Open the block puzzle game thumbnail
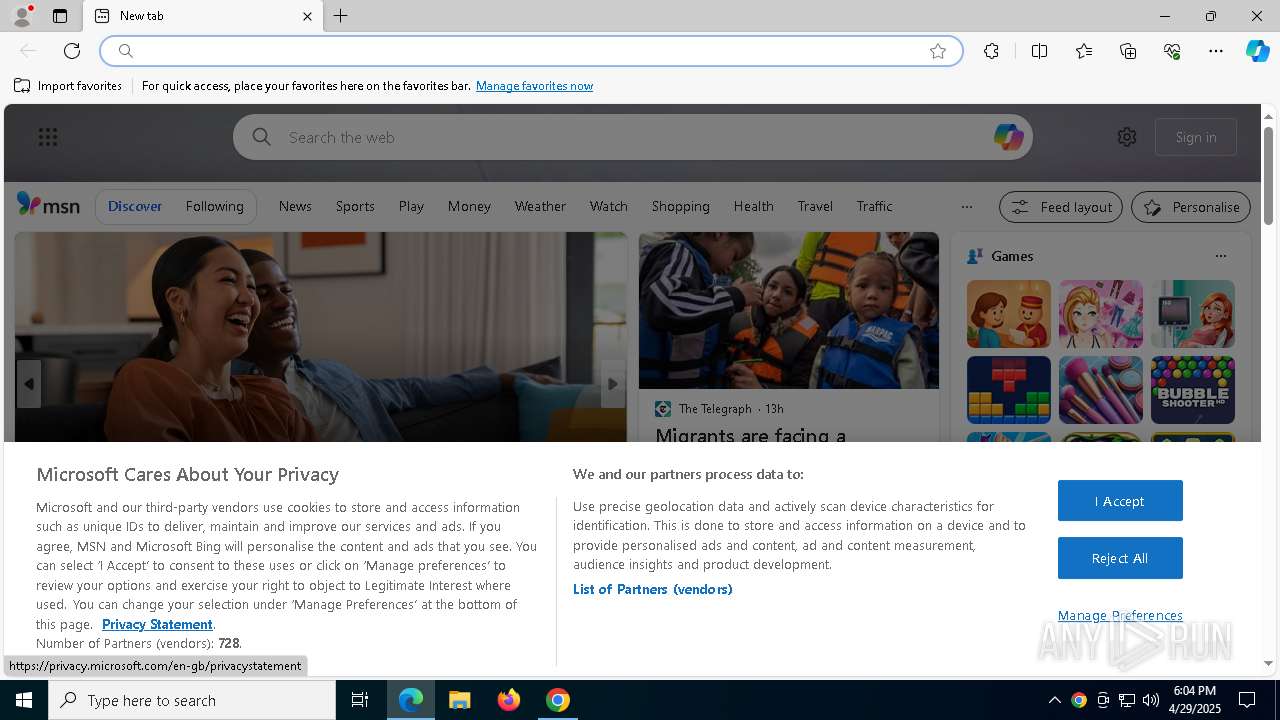This screenshot has width=1280, height=720. (1008, 390)
